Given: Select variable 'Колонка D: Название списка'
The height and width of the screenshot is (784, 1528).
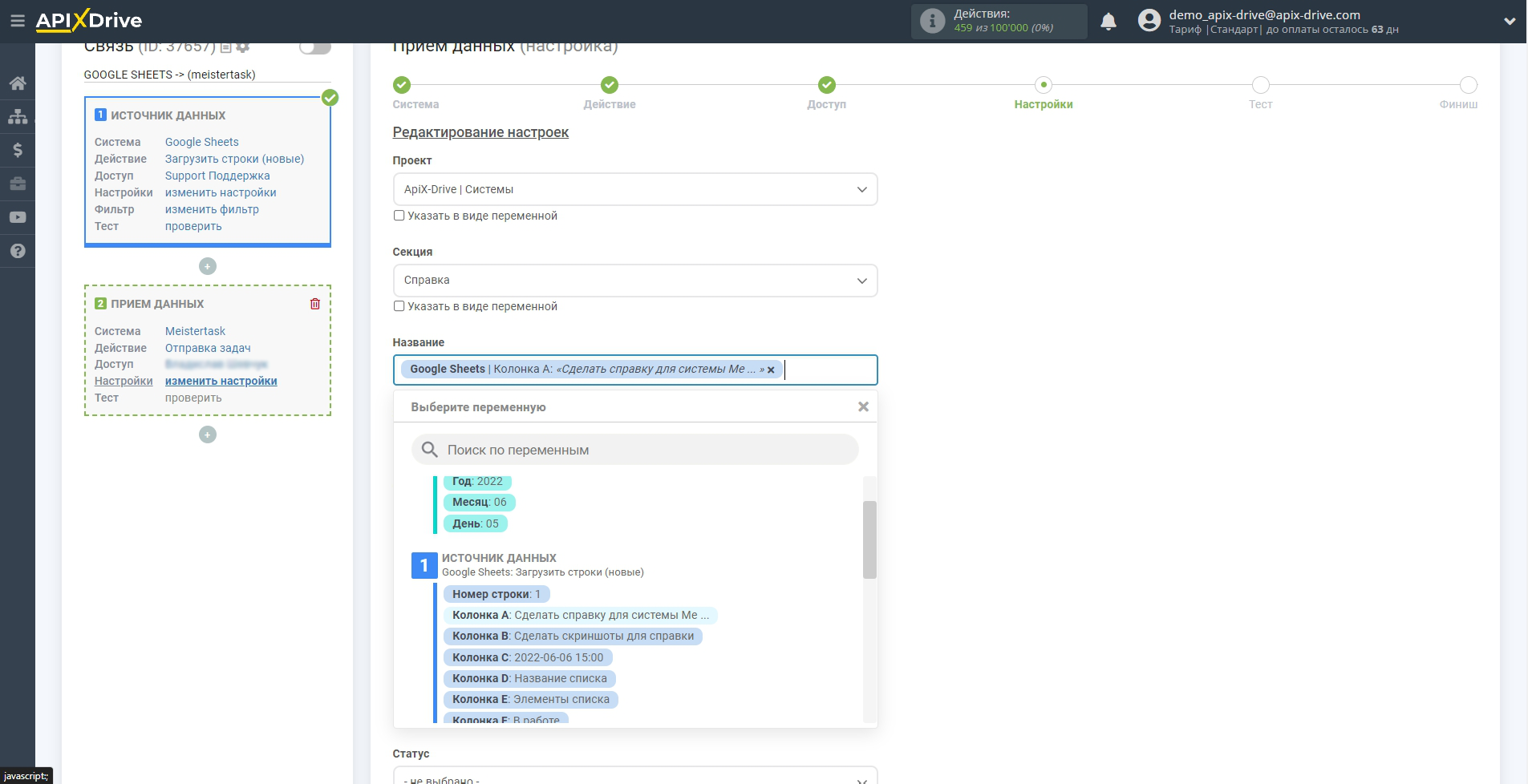Looking at the screenshot, I should [x=529, y=678].
